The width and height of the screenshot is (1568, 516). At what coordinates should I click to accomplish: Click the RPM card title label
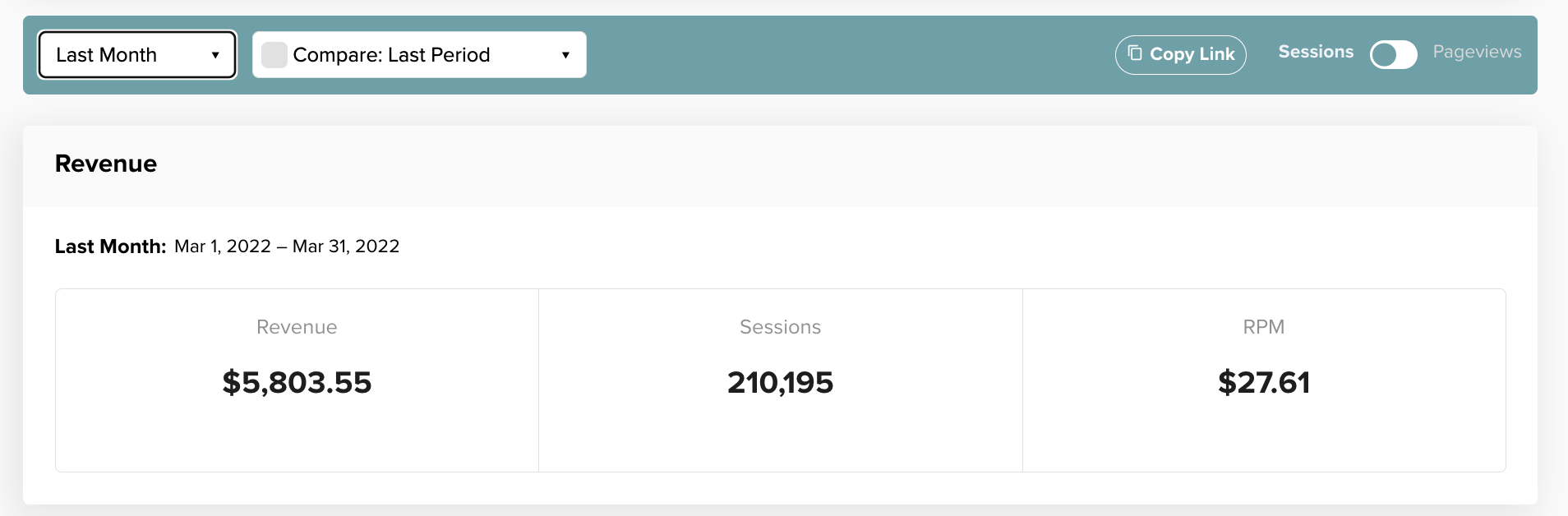pos(1264,327)
